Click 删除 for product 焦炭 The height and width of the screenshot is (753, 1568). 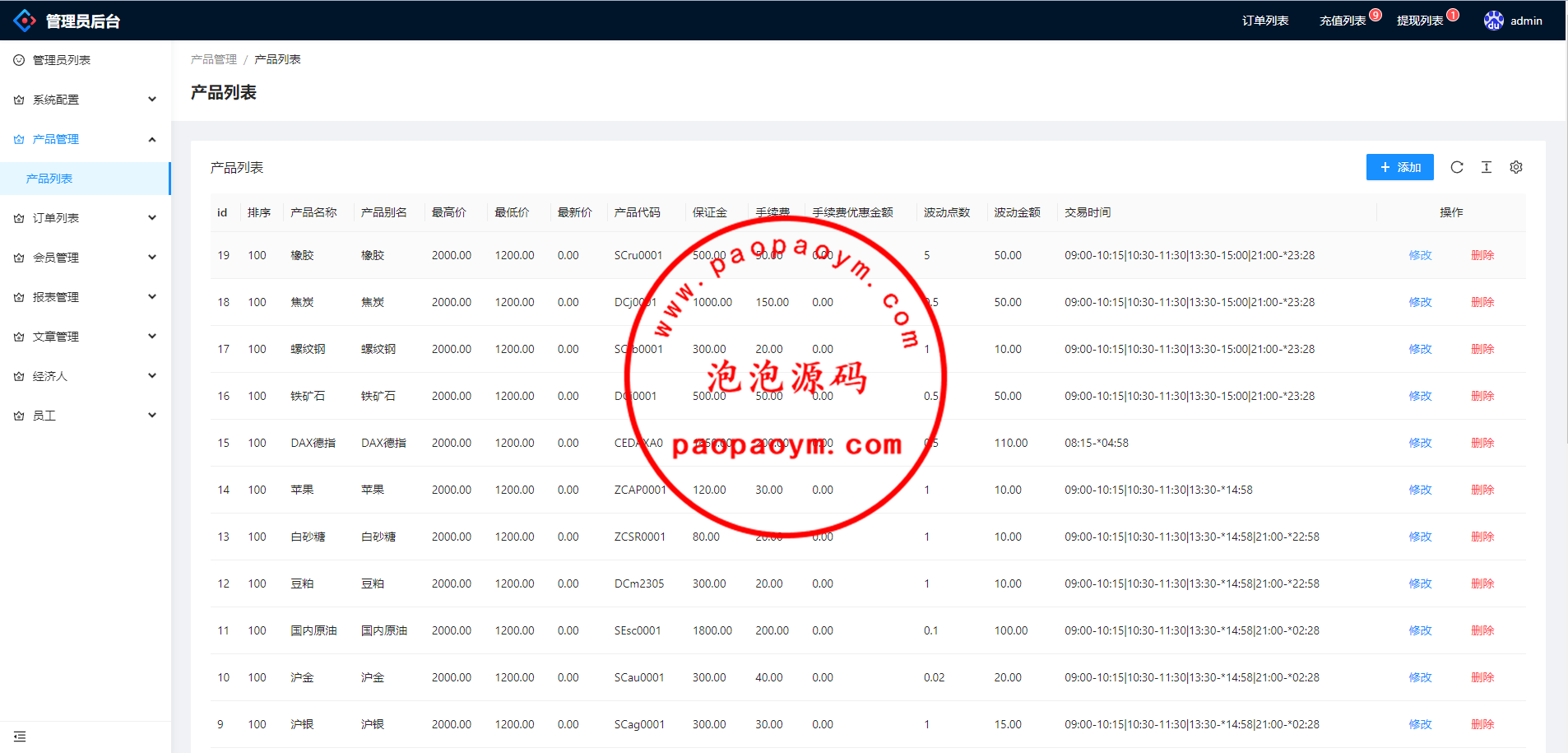[1482, 302]
